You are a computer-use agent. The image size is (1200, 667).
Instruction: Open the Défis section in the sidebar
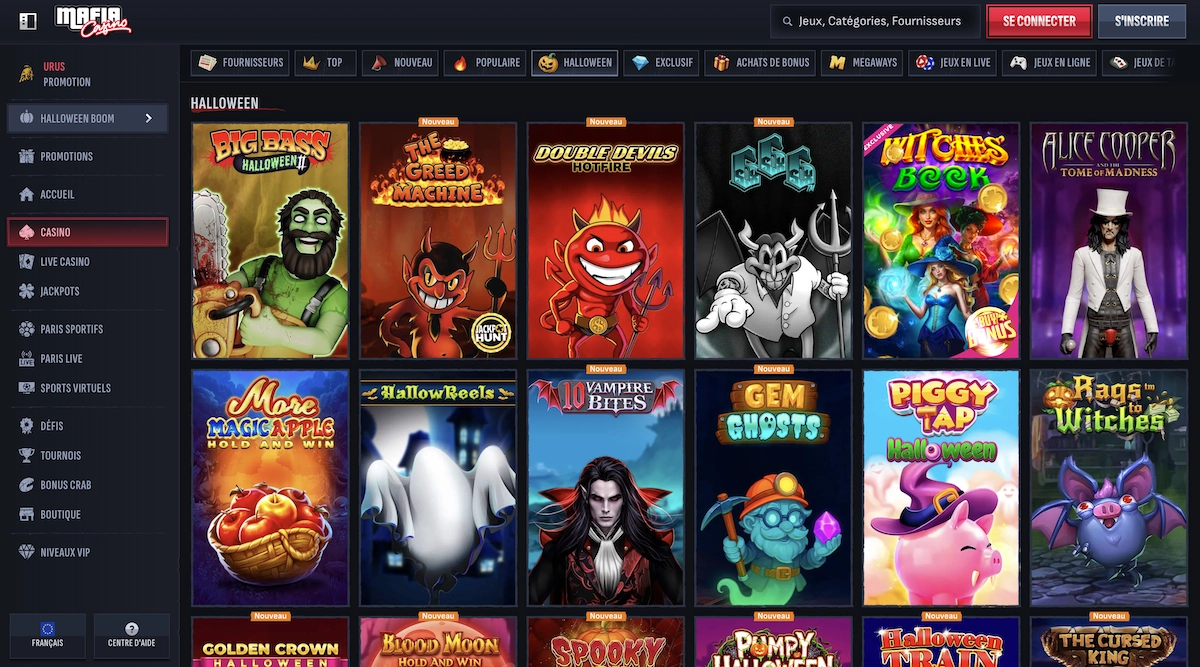click(48, 425)
